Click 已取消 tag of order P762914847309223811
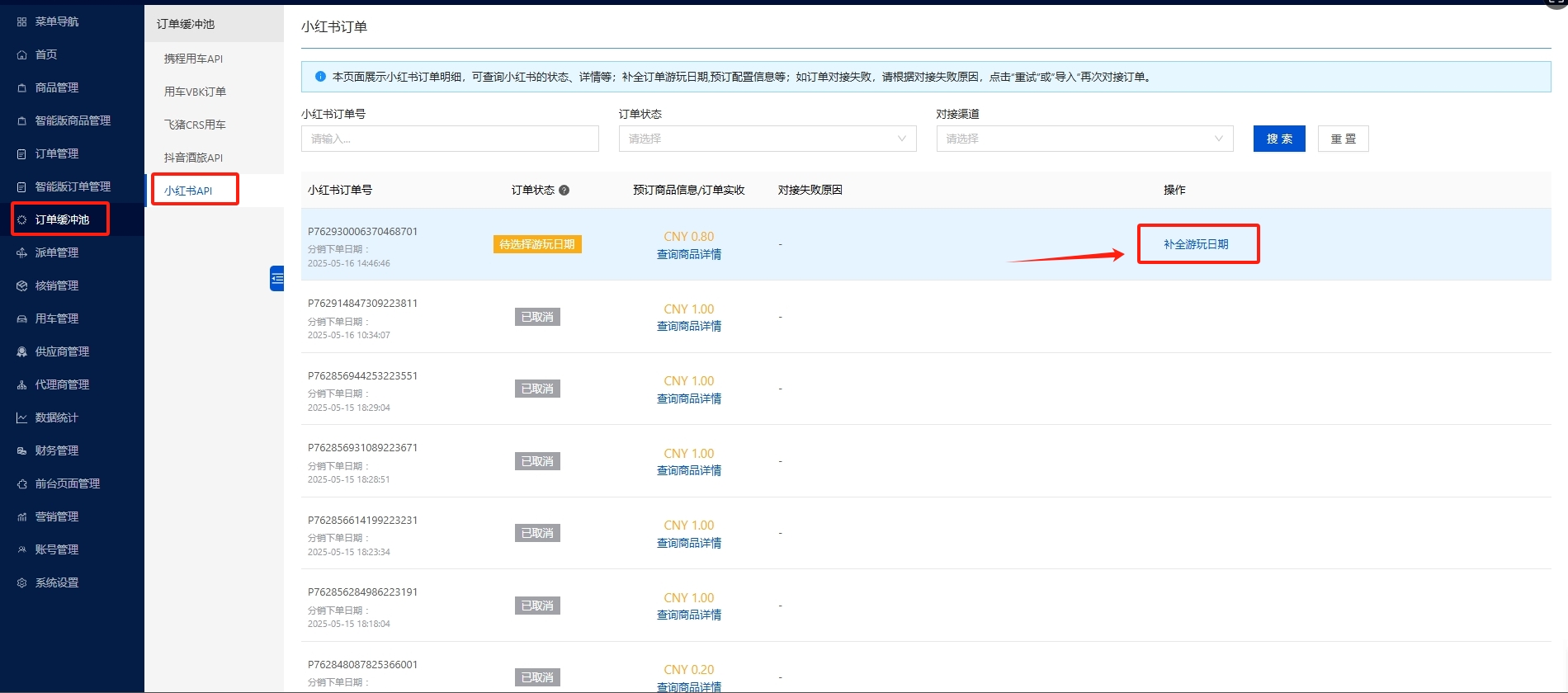 pos(537,317)
